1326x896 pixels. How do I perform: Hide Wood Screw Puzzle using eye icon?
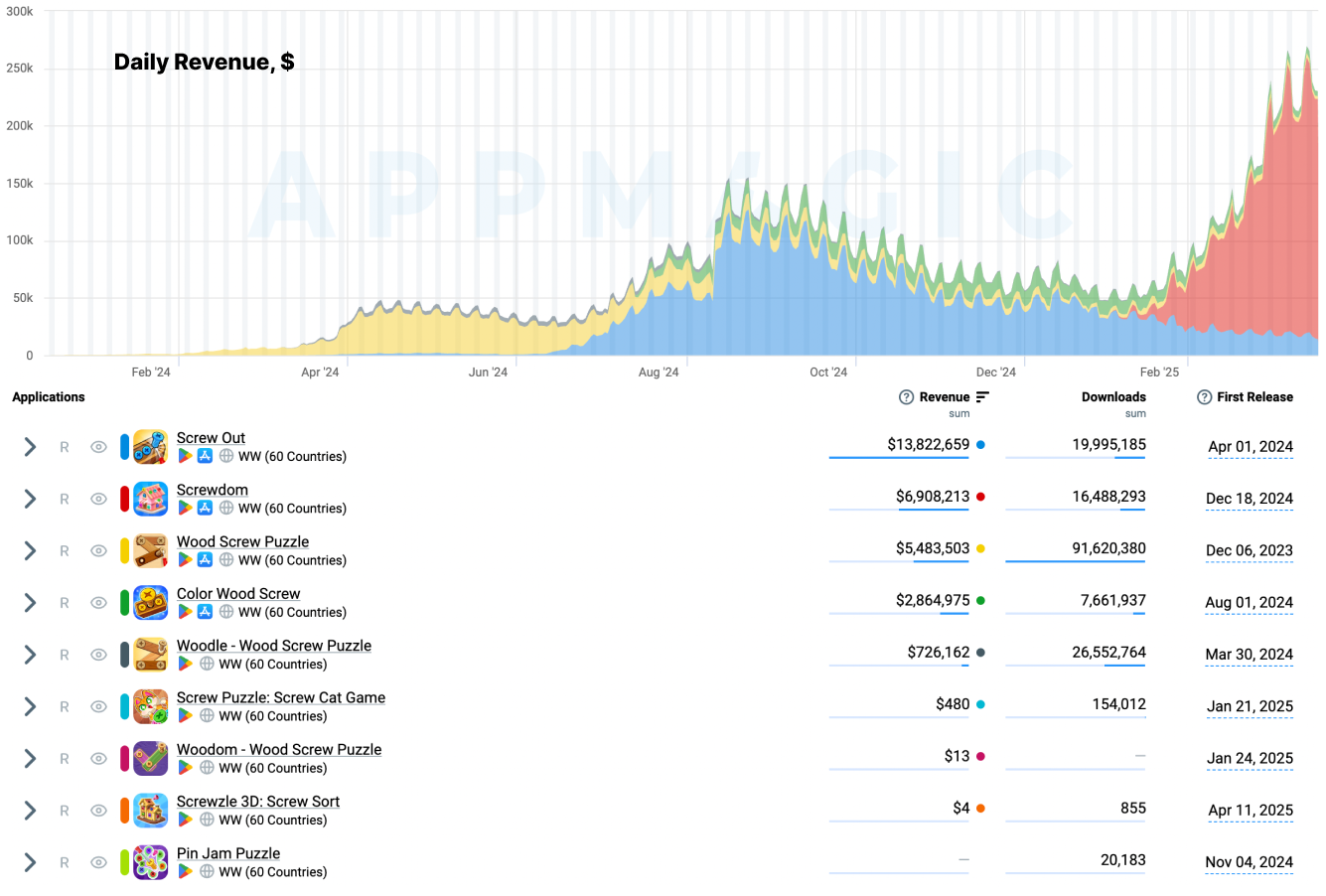[x=98, y=551]
